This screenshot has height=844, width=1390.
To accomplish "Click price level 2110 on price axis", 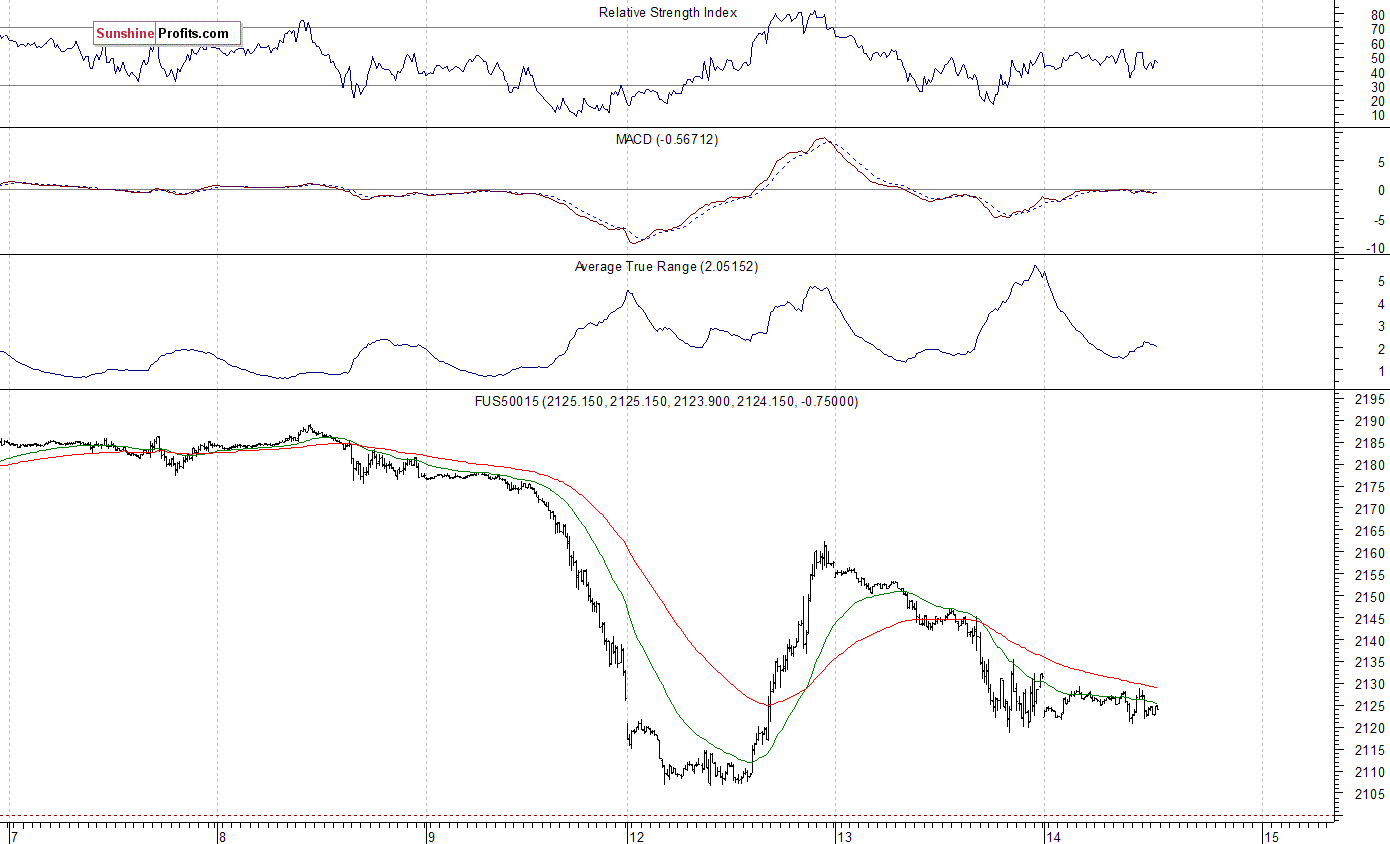I will [x=1370, y=773].
